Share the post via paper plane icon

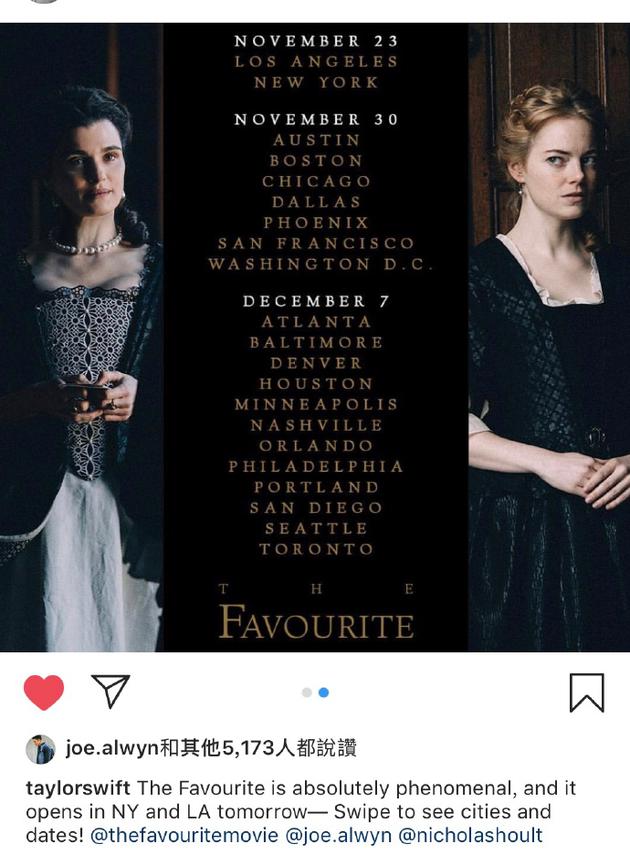(x=111, y=691)
